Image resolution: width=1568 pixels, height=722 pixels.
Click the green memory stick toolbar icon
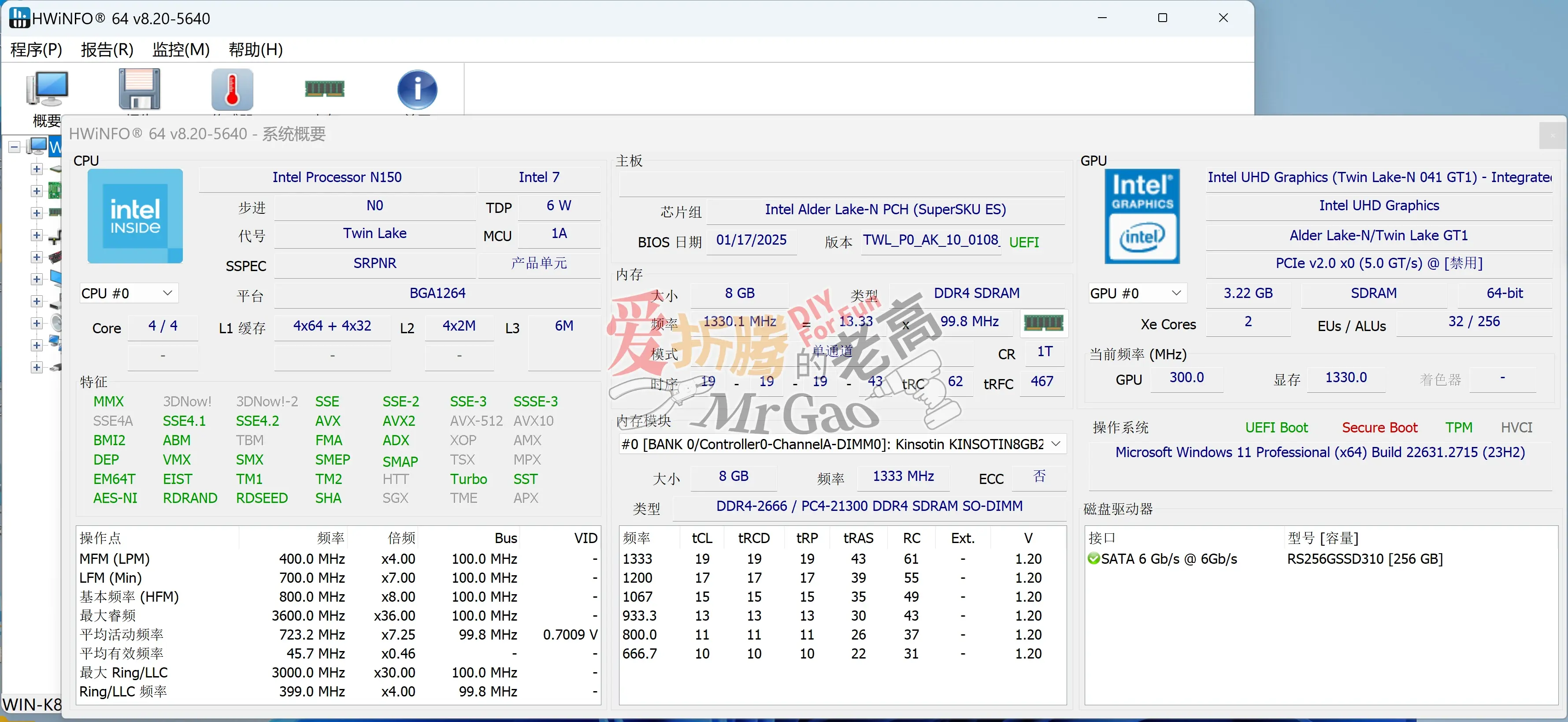[324, 89]
